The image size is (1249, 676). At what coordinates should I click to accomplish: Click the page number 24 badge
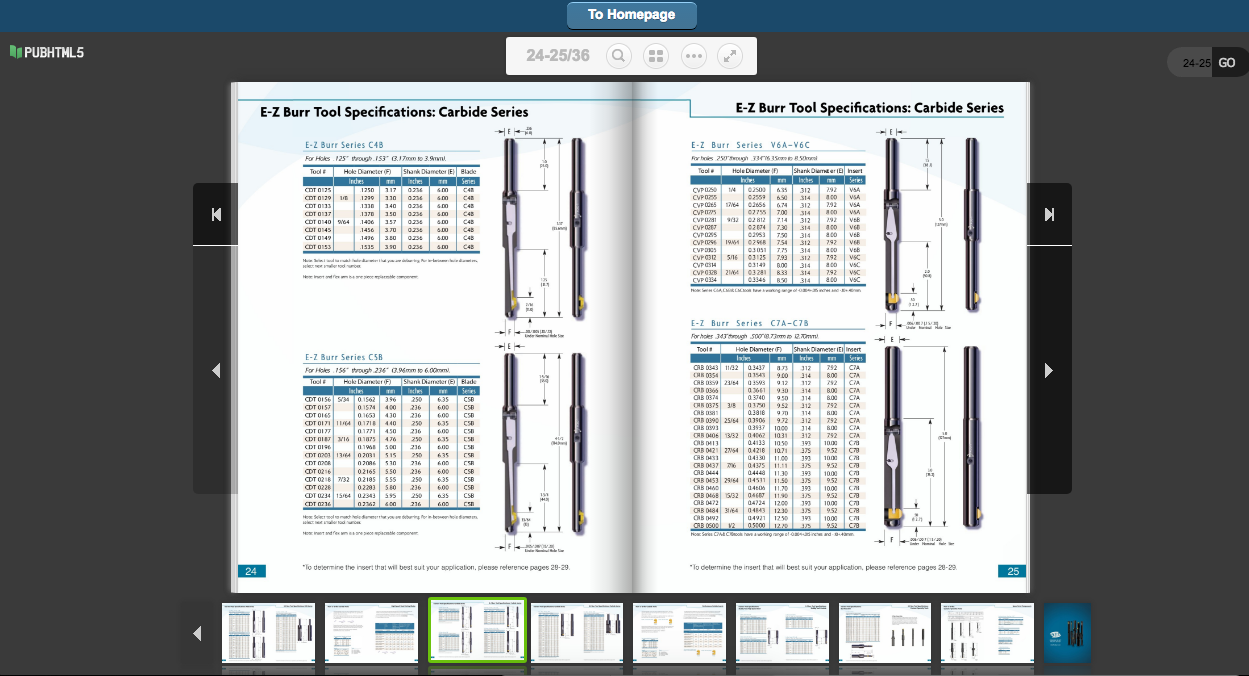251,571
